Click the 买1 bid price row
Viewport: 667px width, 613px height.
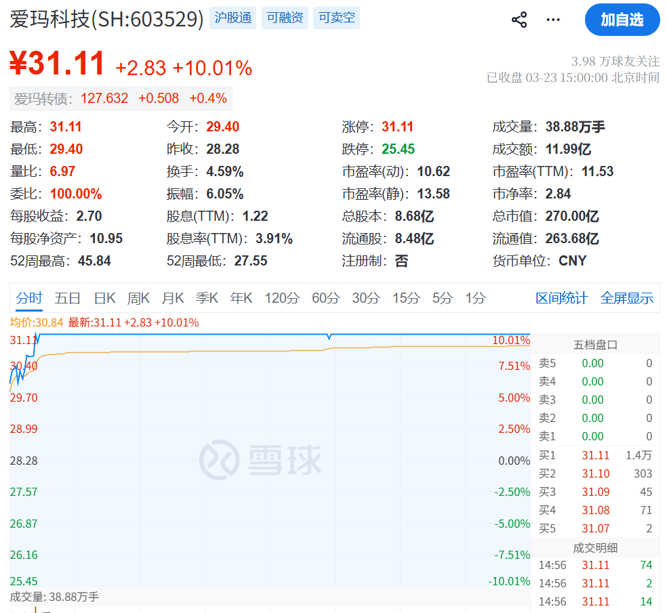[x=597, y=455]
